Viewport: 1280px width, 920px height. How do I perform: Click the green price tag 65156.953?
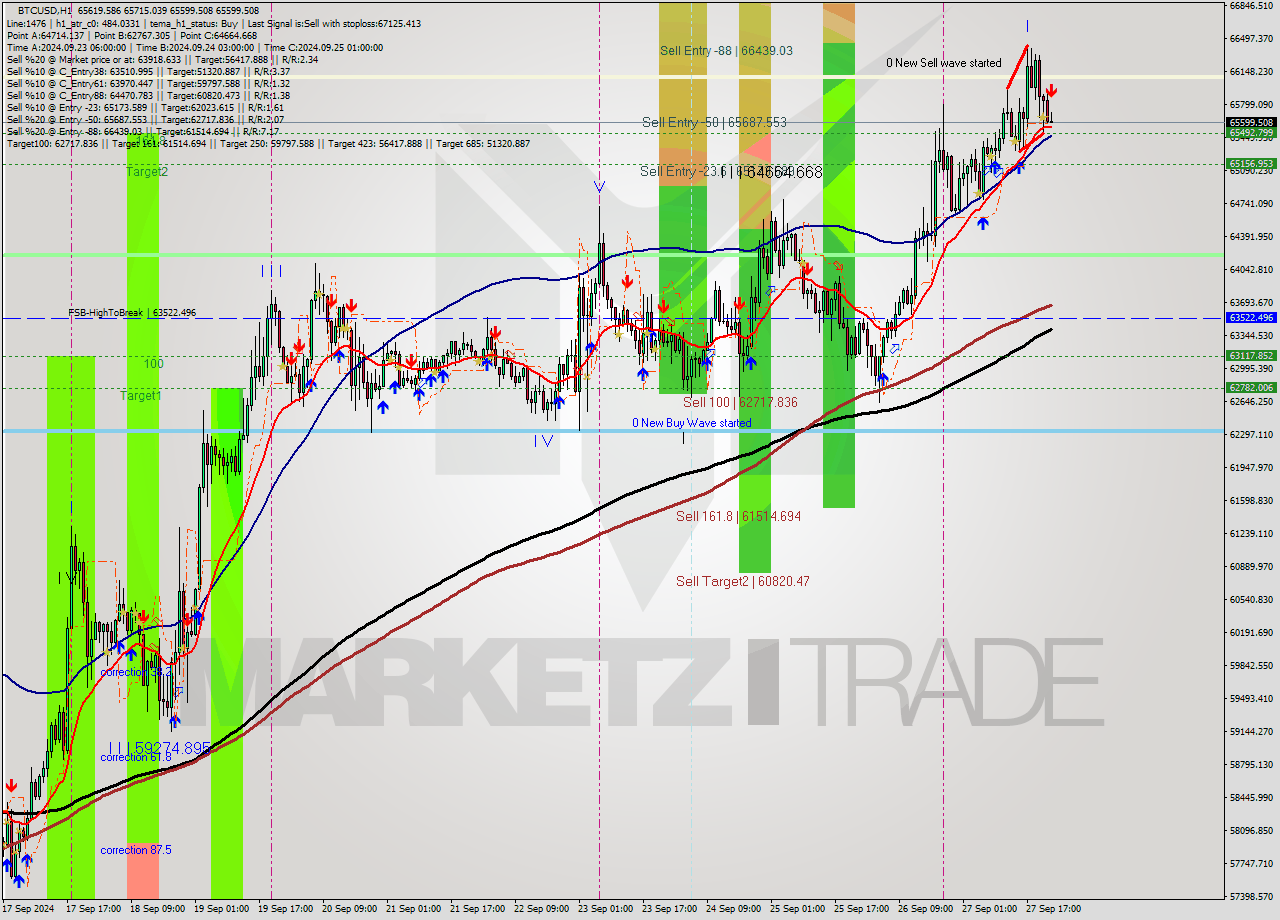[1251, 163]
